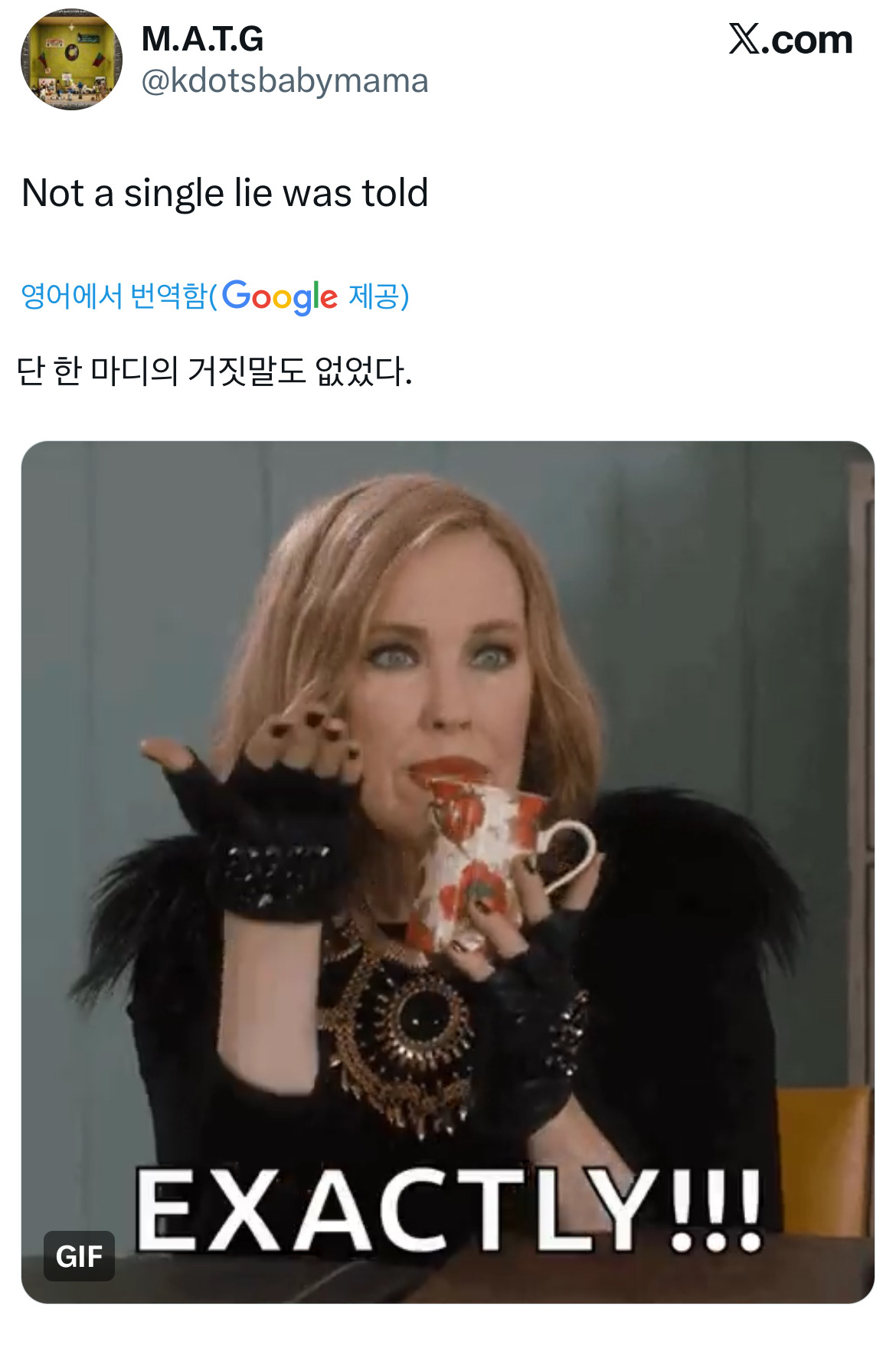Select the tweet text 'Not a single lie was told'
The image size is (896, 1345).
point(224,193)
